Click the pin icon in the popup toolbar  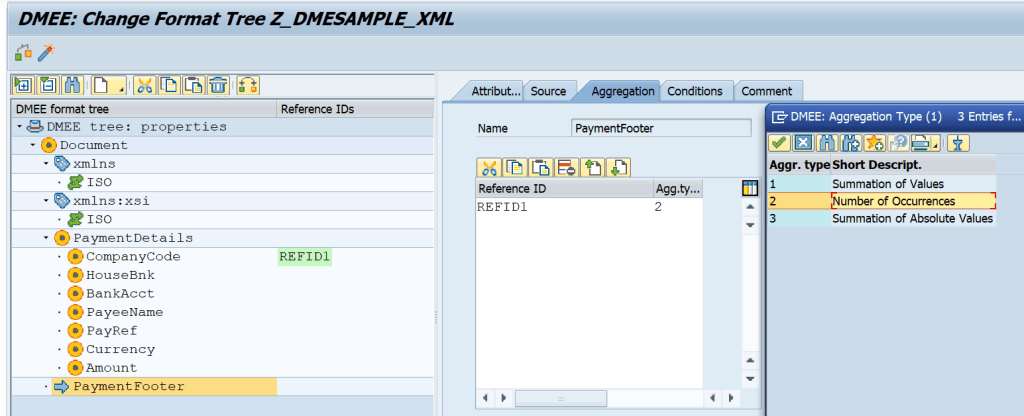coord(959,142)
